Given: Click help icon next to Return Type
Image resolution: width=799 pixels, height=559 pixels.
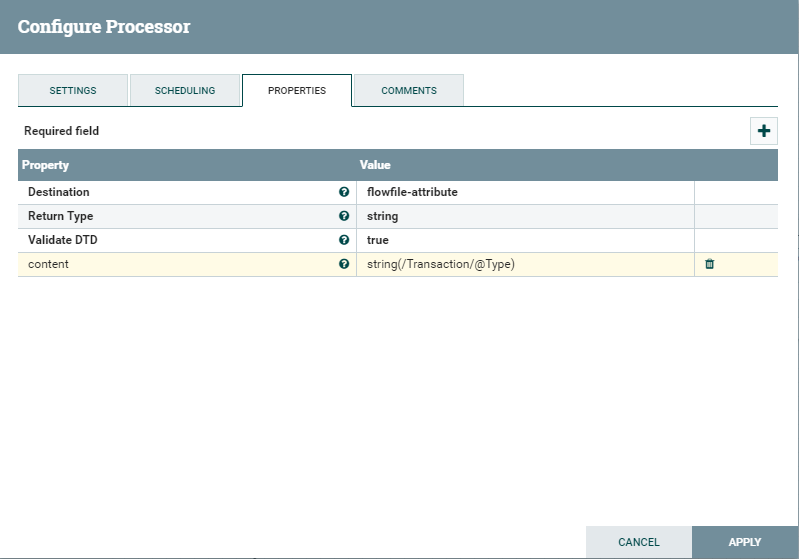Looking at the screenshot, I should (344, 216).
